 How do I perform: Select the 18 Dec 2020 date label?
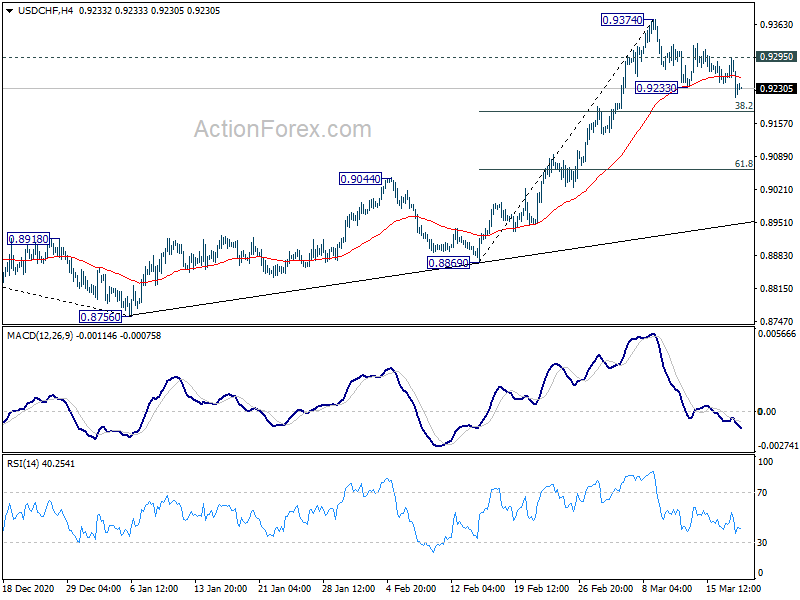pos(28,588)
